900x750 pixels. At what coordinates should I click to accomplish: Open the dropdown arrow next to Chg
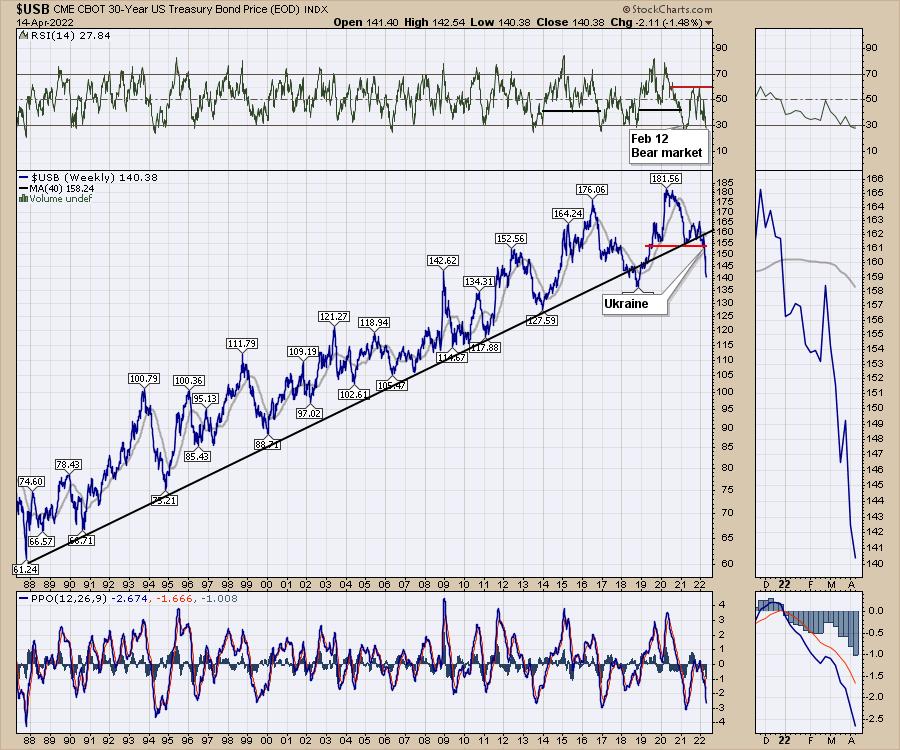709,22
